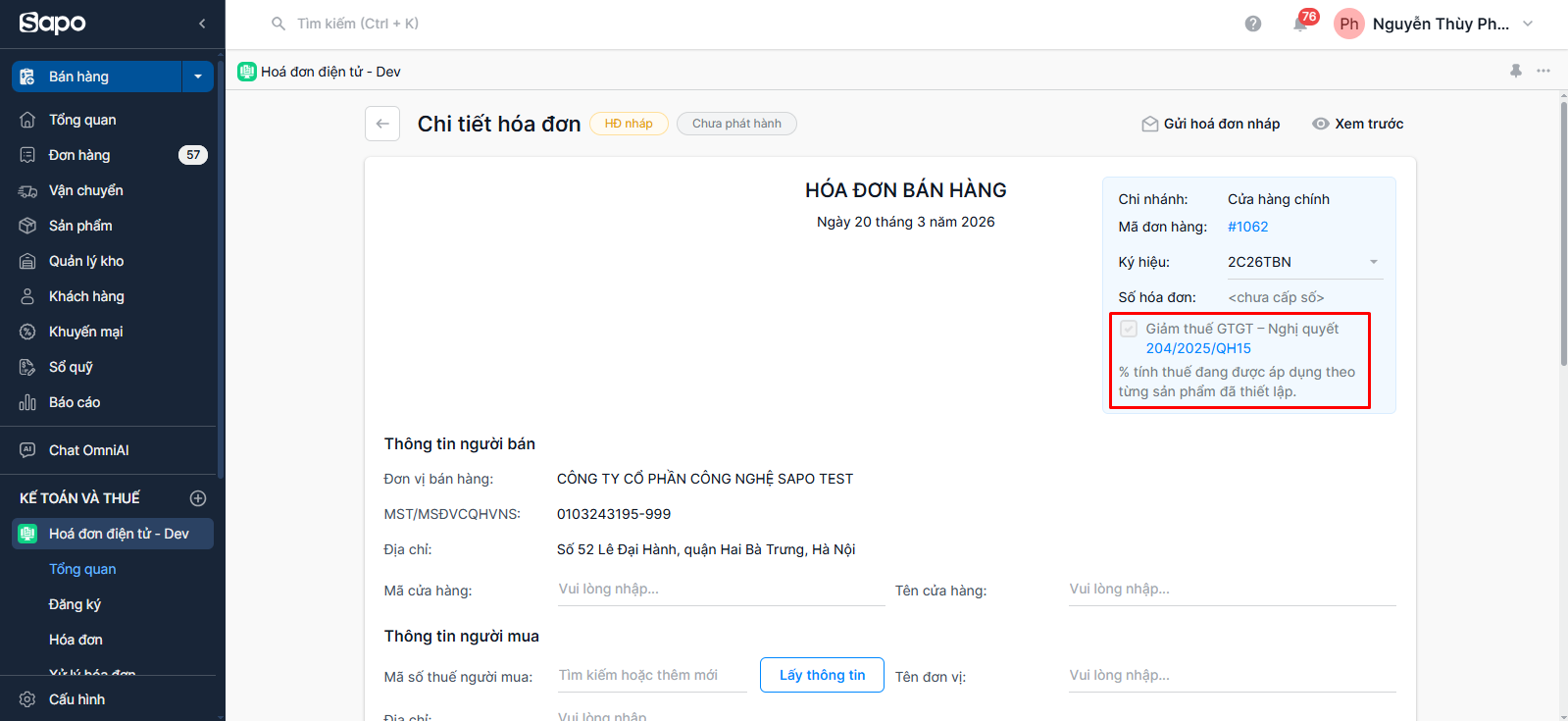This screenshot has height=721, width=1568.
Task: Click branch value Cửa hàng chính
Action: 1279,199
